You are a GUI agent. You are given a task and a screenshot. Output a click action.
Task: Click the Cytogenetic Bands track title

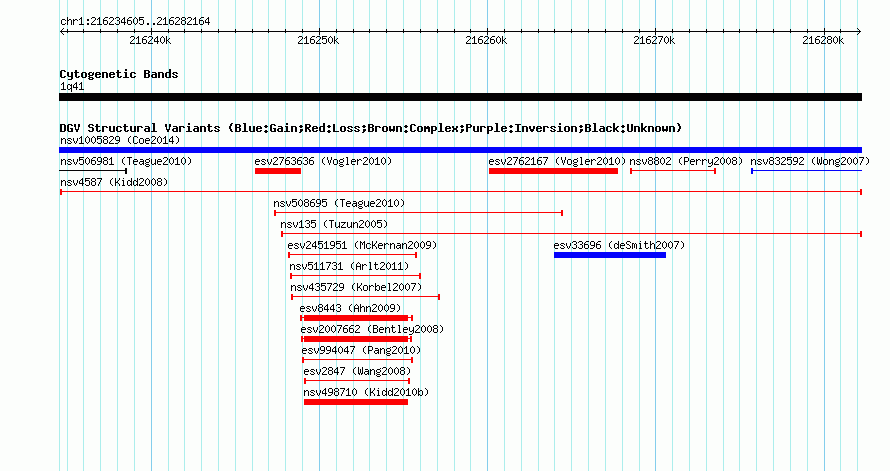(119, 74)
